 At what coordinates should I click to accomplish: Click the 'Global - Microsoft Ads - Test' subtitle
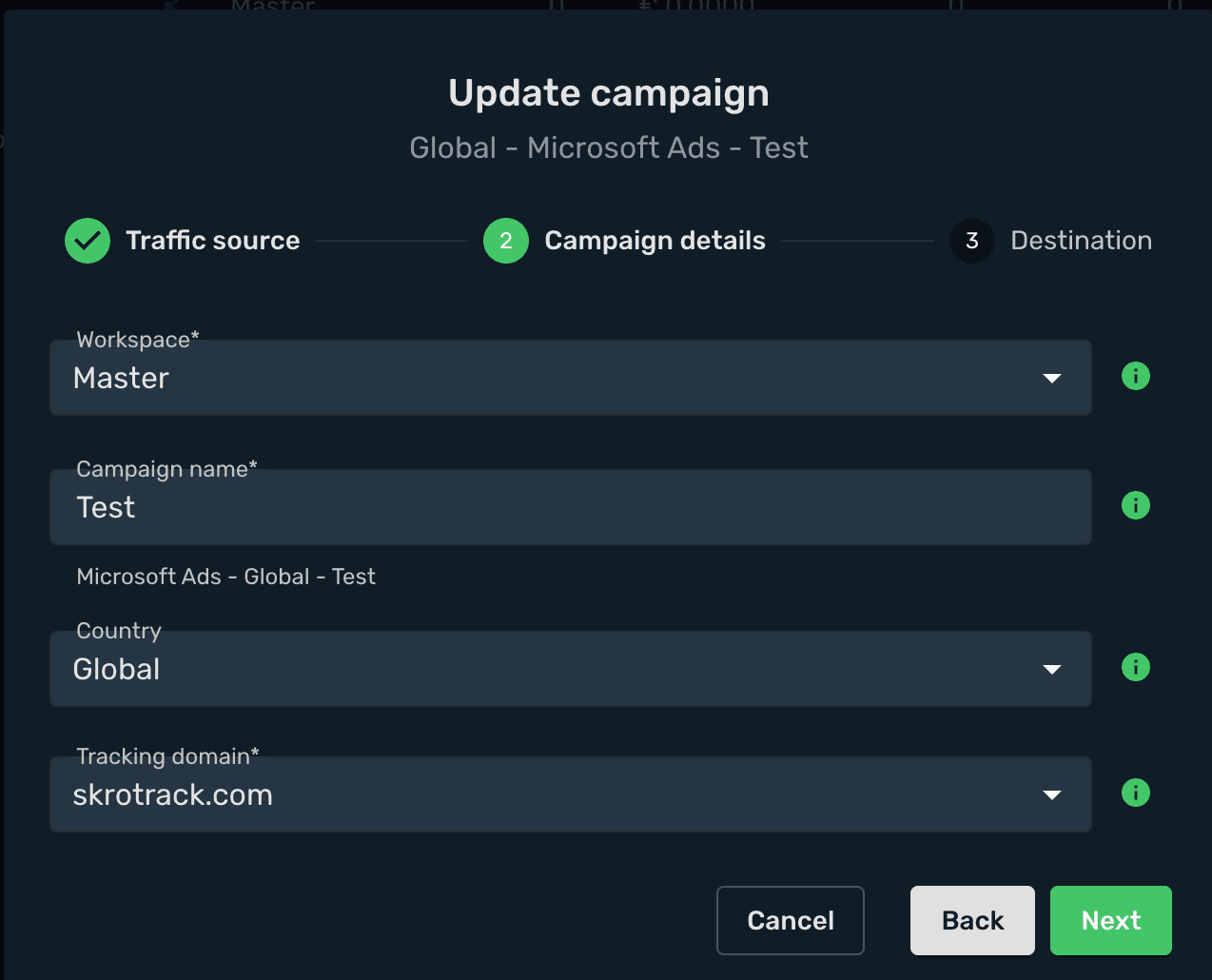pos(609,147)
